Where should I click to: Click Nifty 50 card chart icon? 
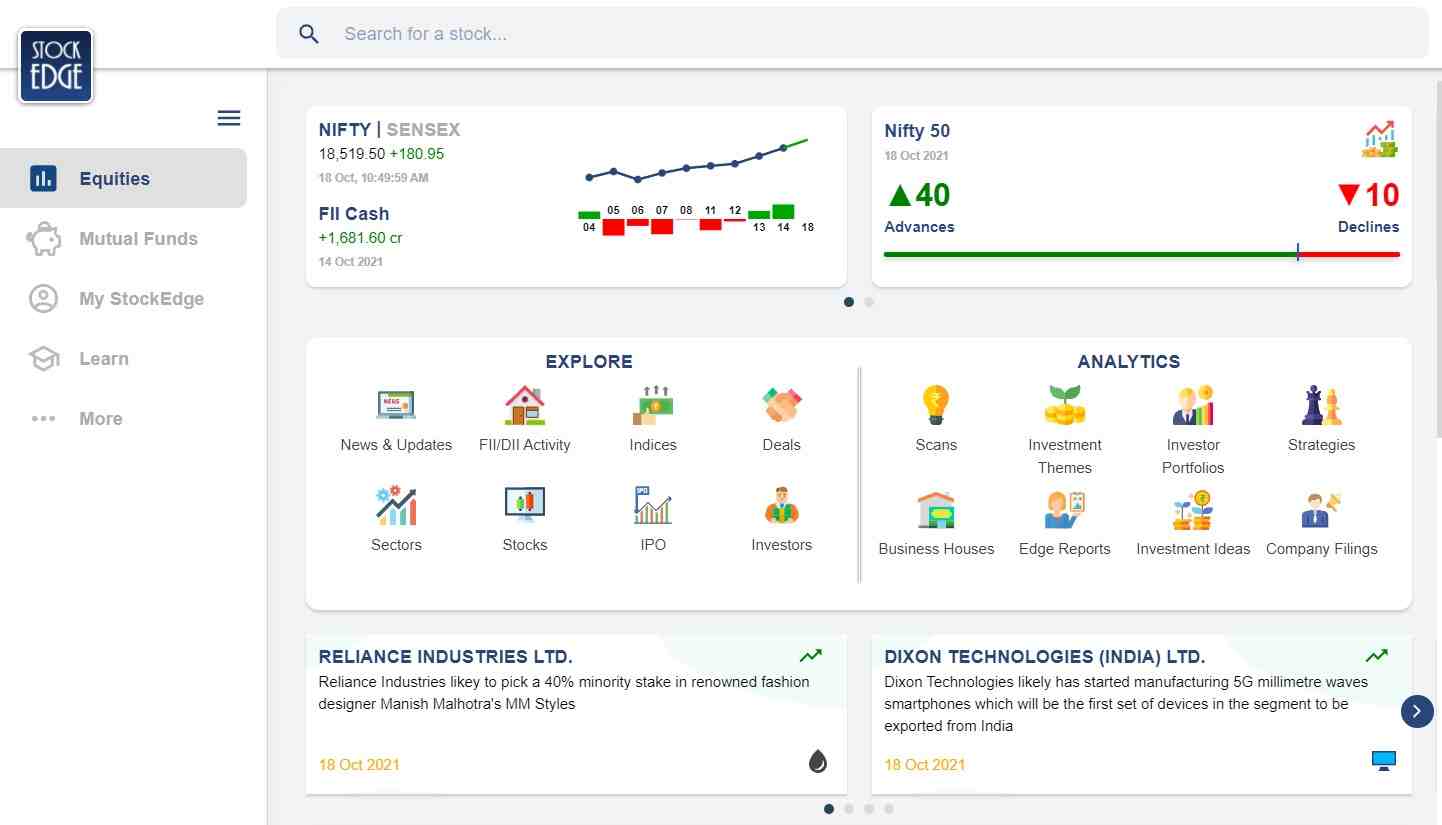tap(1379, 139)
